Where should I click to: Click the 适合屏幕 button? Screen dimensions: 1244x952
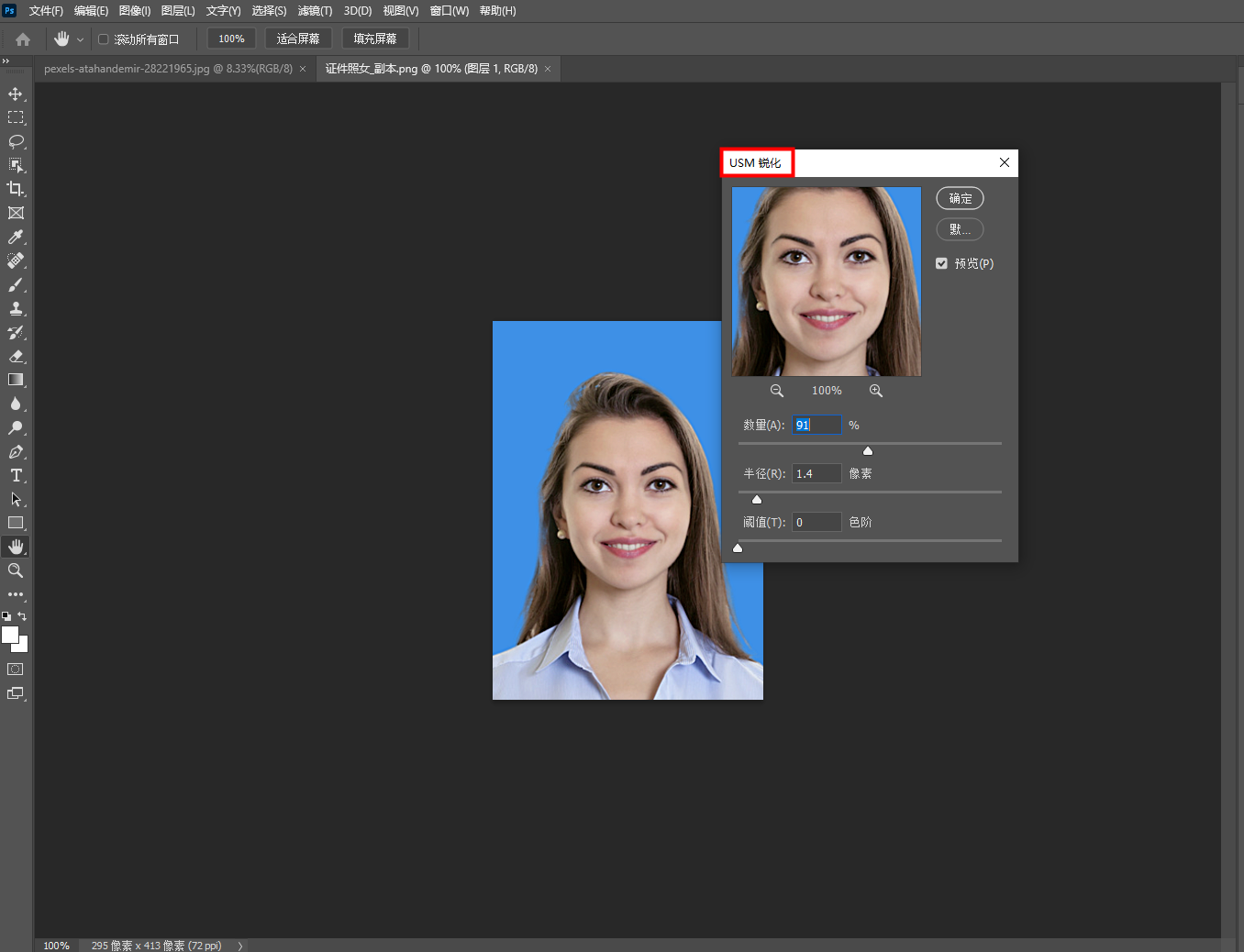click(298, 39)
